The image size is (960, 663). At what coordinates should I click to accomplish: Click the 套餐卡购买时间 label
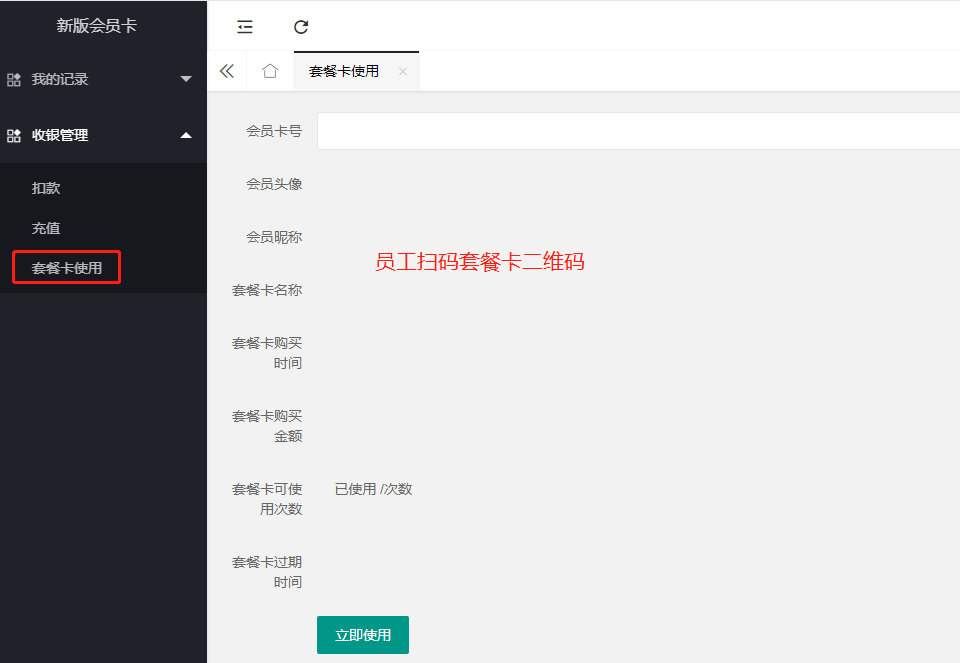point(267,353)
